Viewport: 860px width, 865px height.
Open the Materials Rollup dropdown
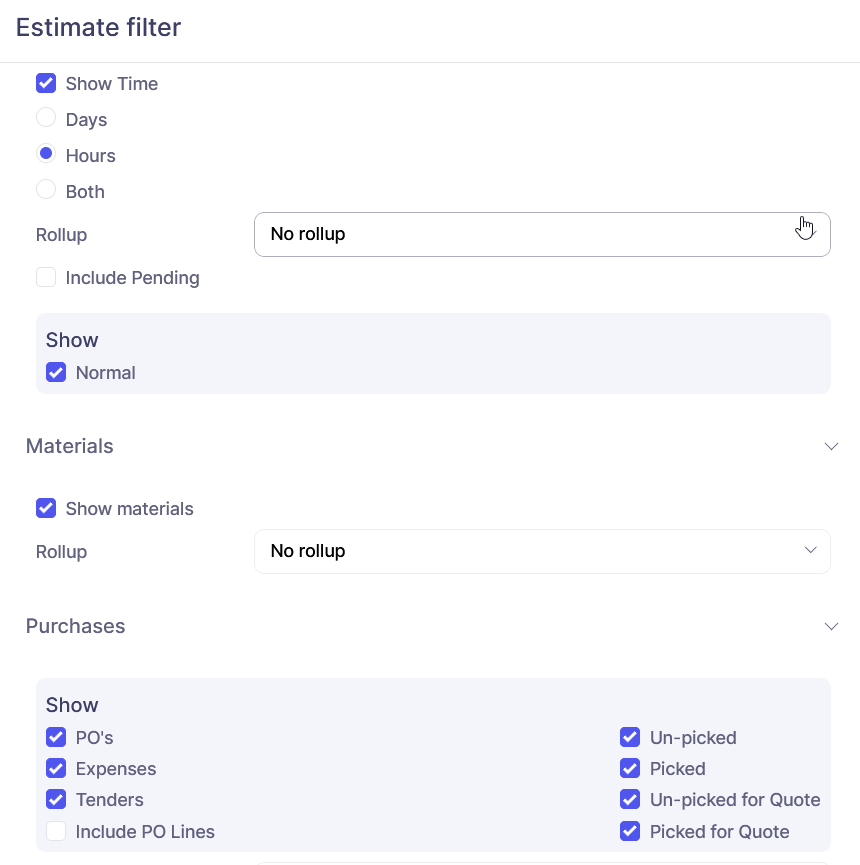(542, 552)
